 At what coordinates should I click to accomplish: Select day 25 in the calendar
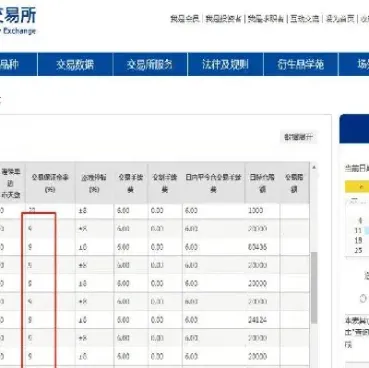pyautogui.click(x=358, y=250)
